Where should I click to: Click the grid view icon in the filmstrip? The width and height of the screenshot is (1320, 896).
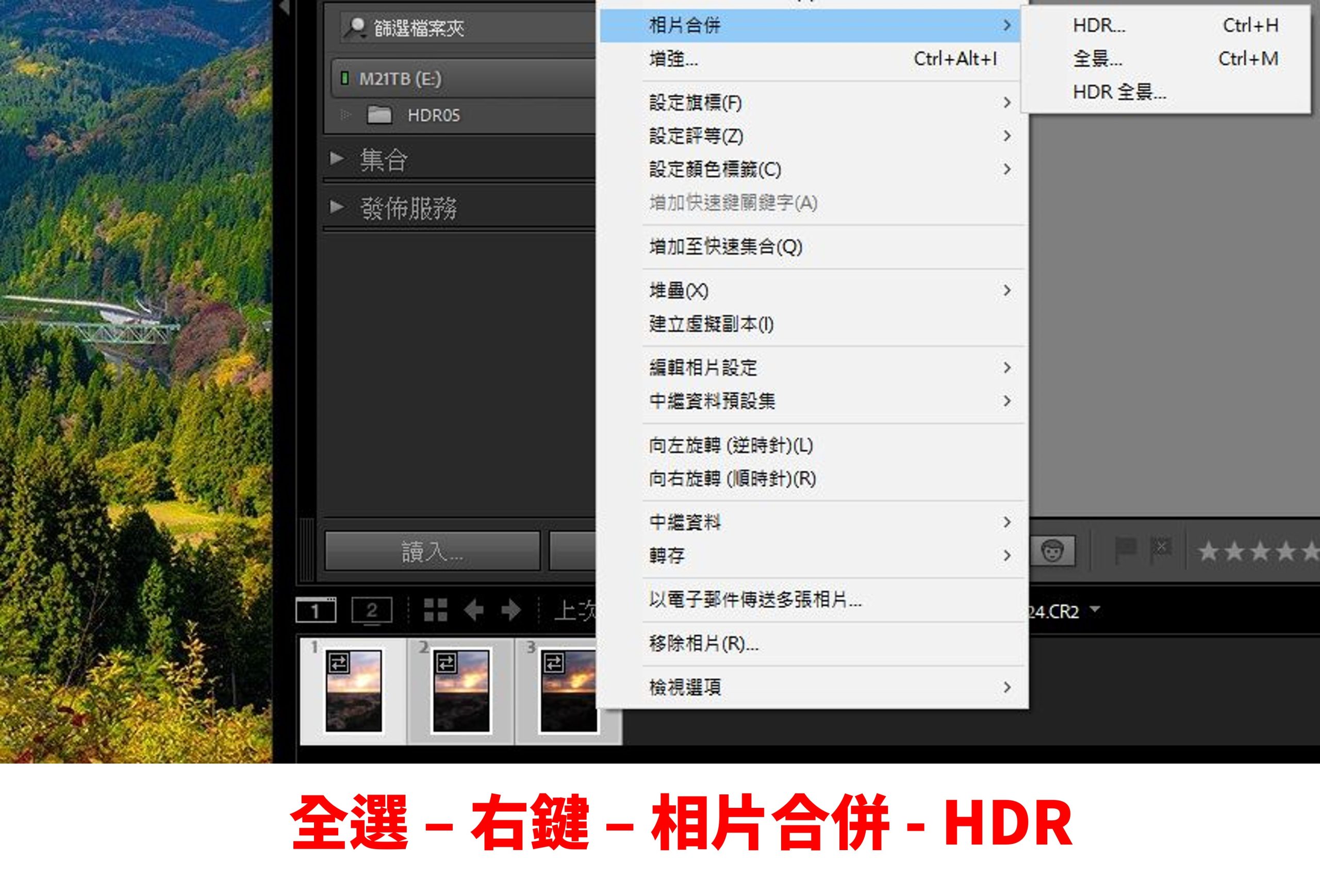pyautogui.click(x=436, y=610)
